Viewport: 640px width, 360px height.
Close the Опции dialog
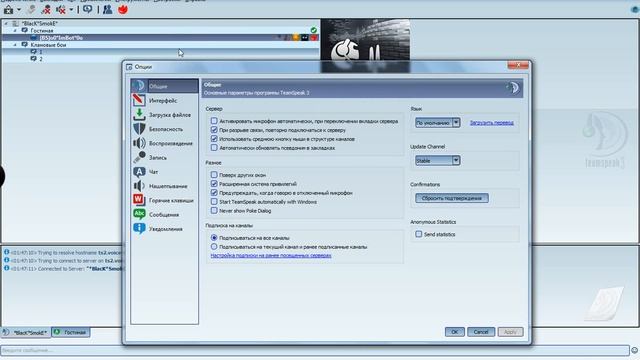(x=518, y=65)
